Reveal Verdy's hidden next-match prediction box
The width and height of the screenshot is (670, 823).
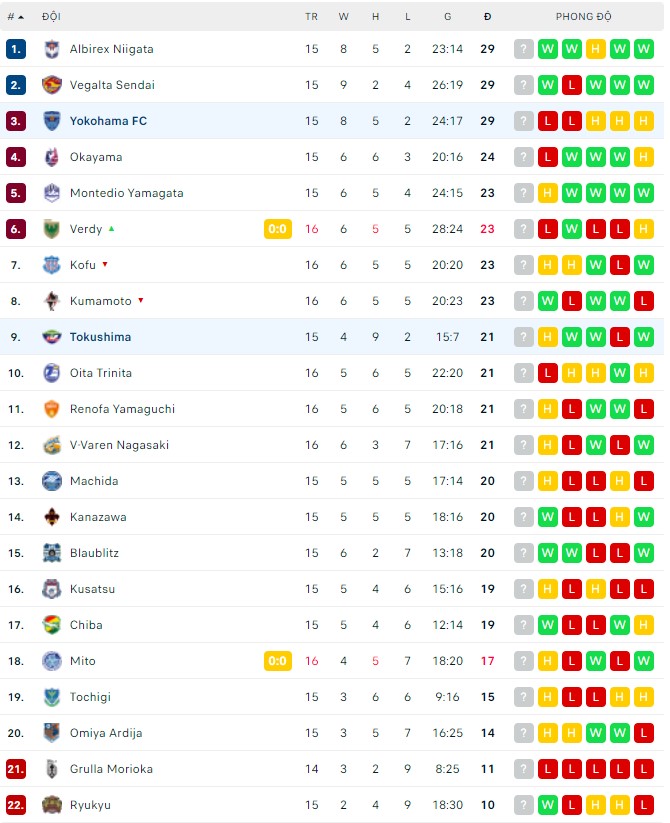523,229
